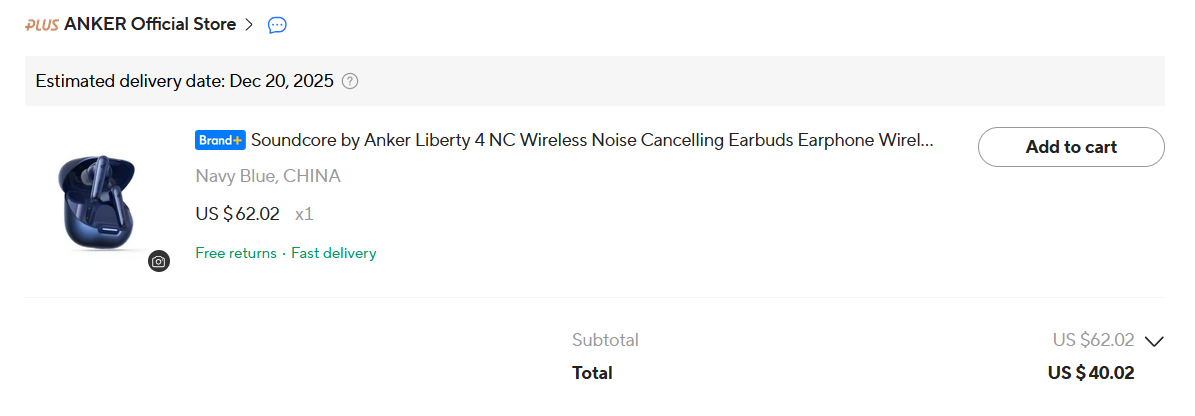This screenshot has height=416, width=1195.
Task: Open the ANKER Official Store page
Action: coord(150,25)
